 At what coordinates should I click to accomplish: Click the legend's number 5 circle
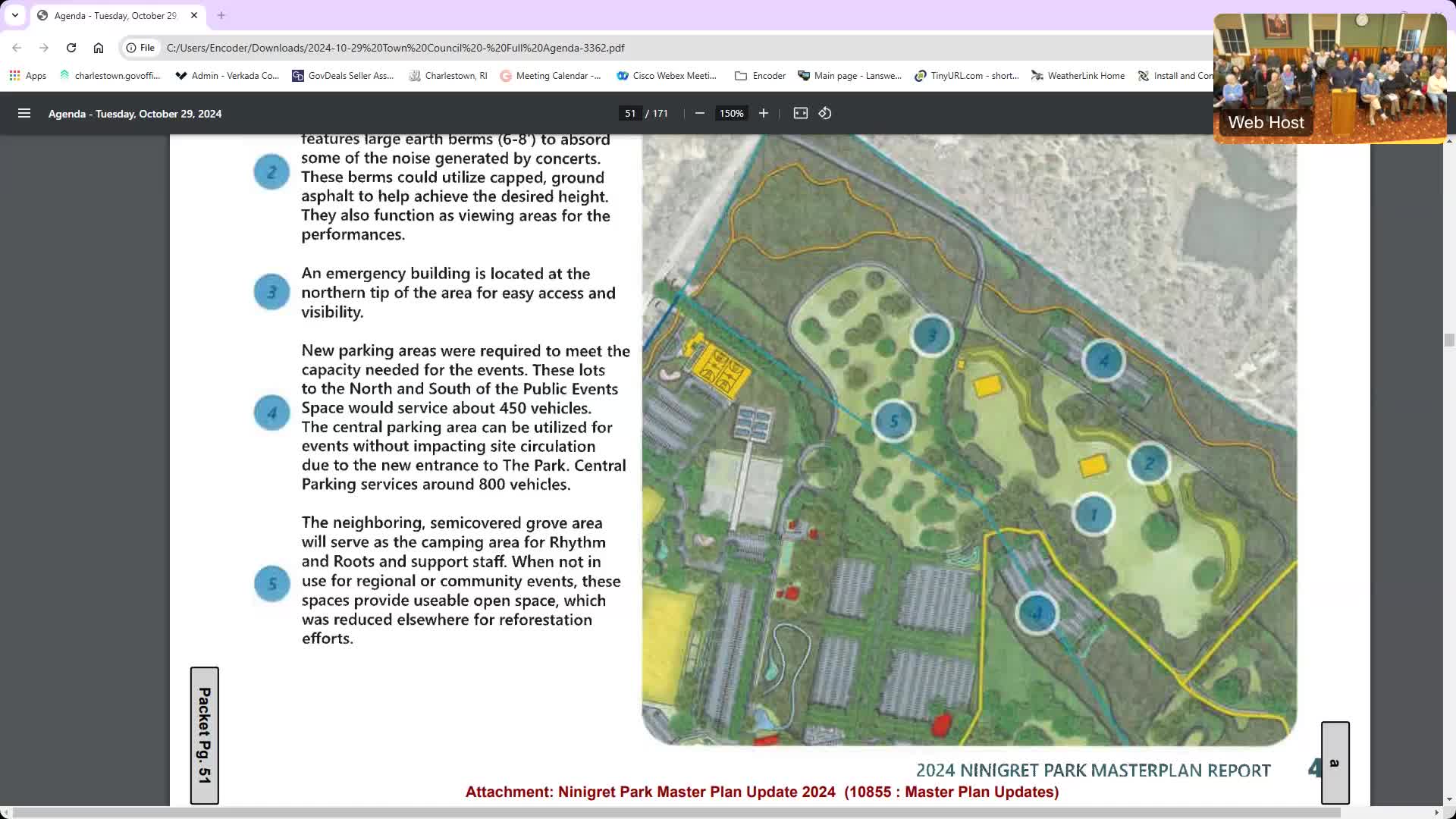click(271, 584)
